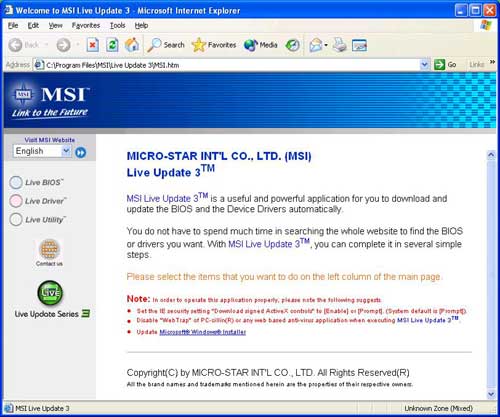Screen dimensions: 500x417
Task: Click the scroll down arrow of the page
Action: pyautogui.click(x=491, y=394)
